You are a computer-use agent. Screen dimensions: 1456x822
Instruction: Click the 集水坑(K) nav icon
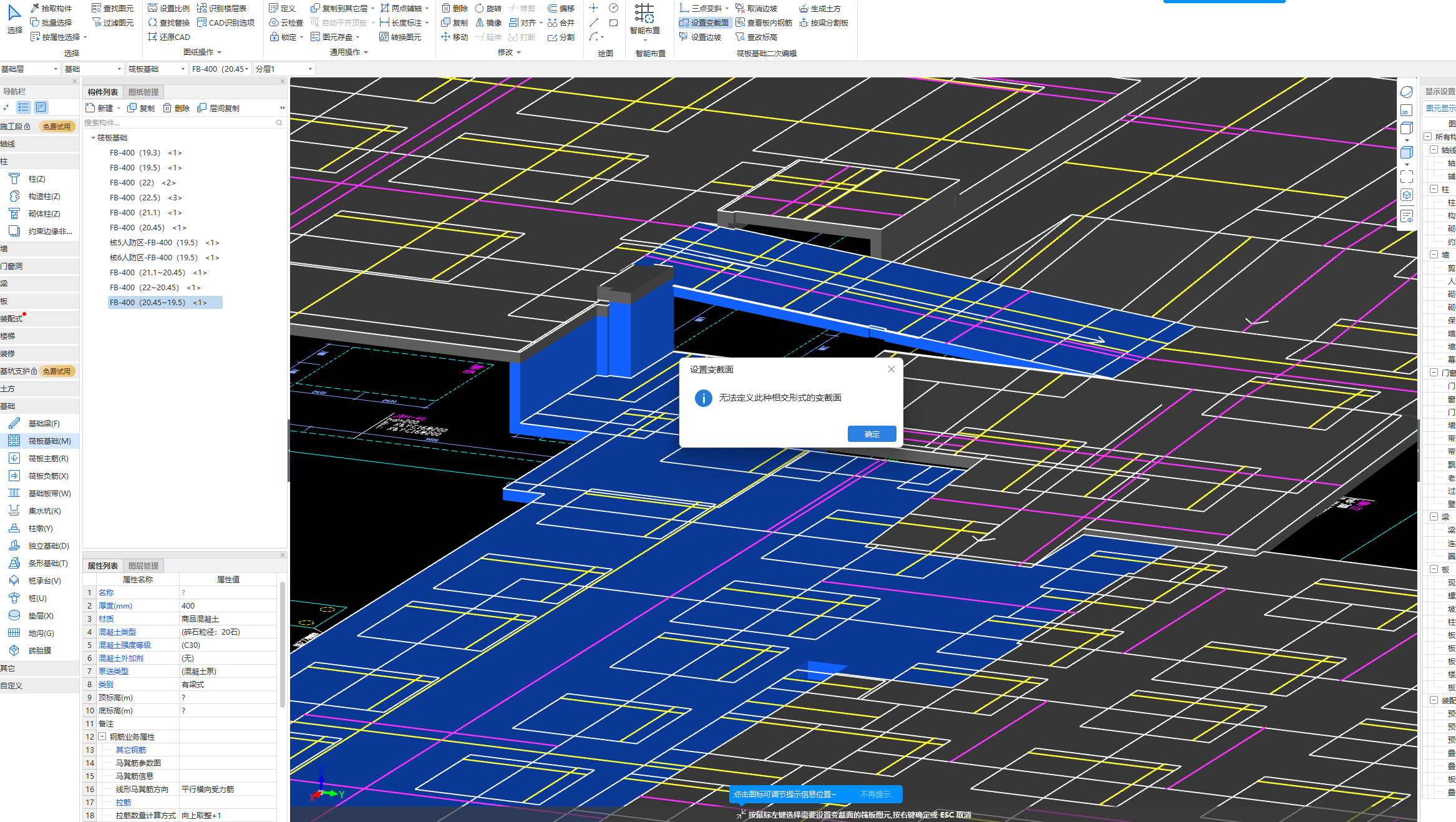tap(14, 511)
